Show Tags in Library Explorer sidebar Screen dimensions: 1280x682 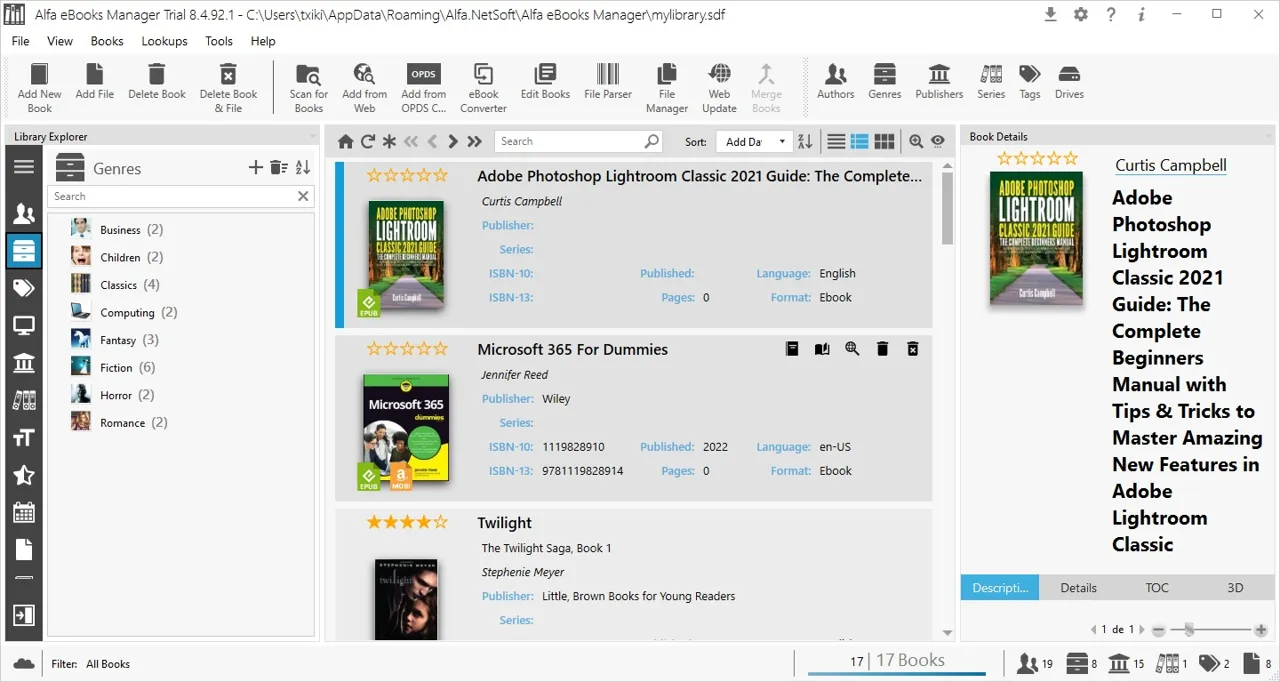24,289
